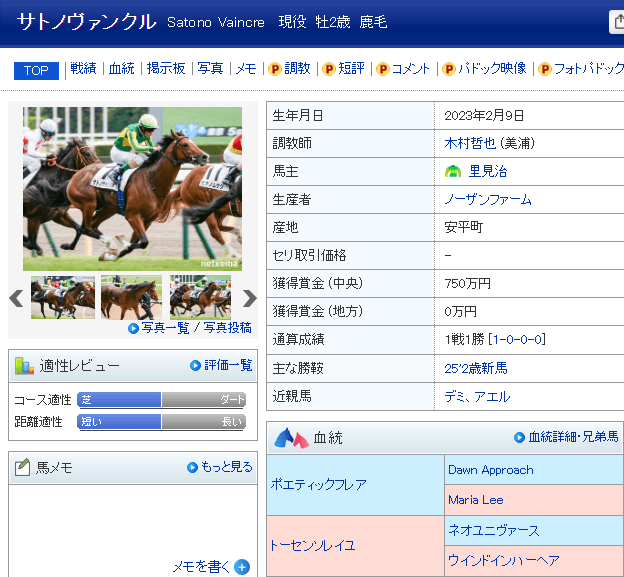Open the もっと見る link
Image resolution: width=624 pixels, height=577 pixels.
(226, 467)
